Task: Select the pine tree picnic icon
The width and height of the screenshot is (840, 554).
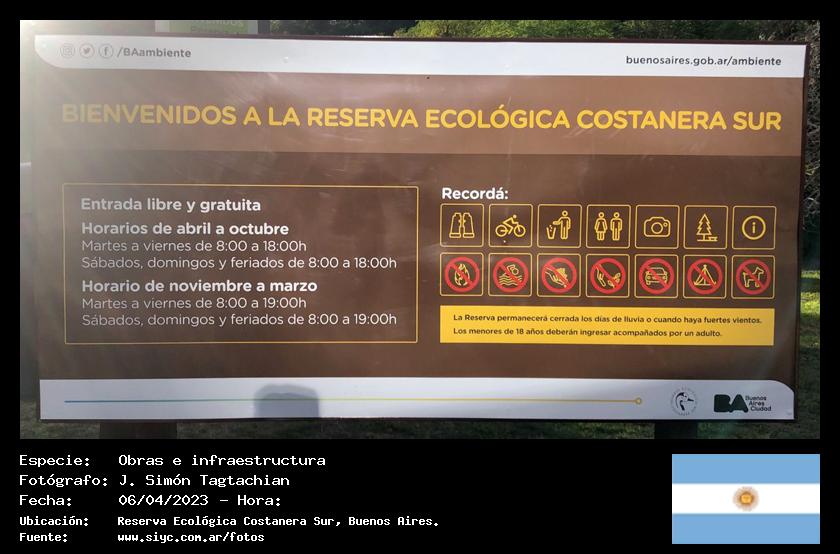Action: (x=705, y=227)
